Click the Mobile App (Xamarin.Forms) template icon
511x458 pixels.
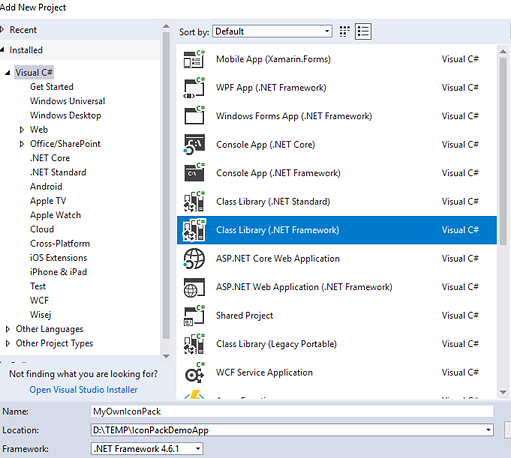pos(194,59)
